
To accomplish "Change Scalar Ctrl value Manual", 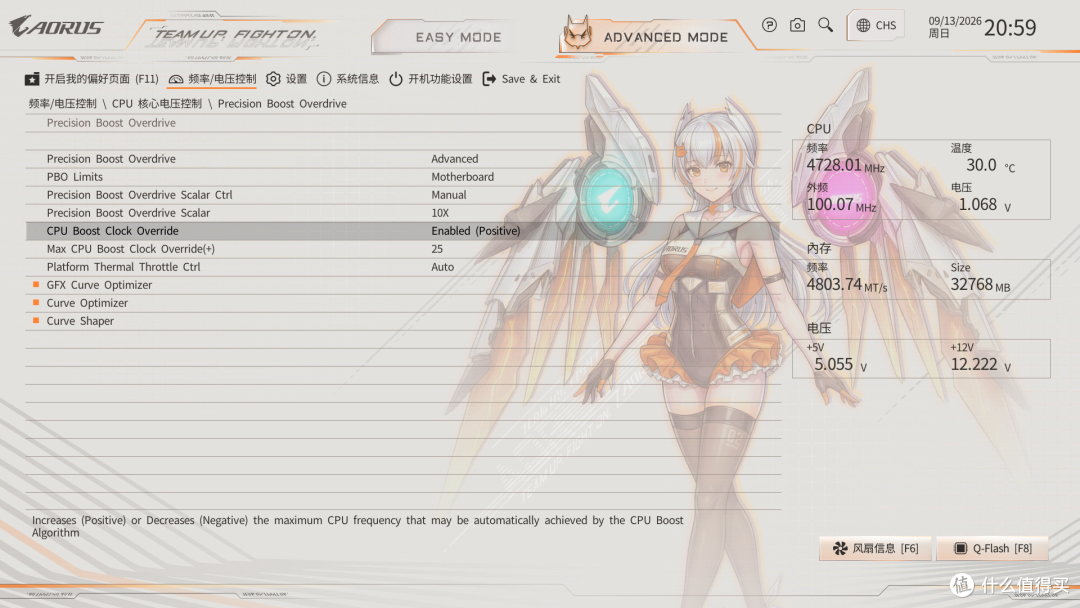I will pyautogui.click(x=448, y=195).
